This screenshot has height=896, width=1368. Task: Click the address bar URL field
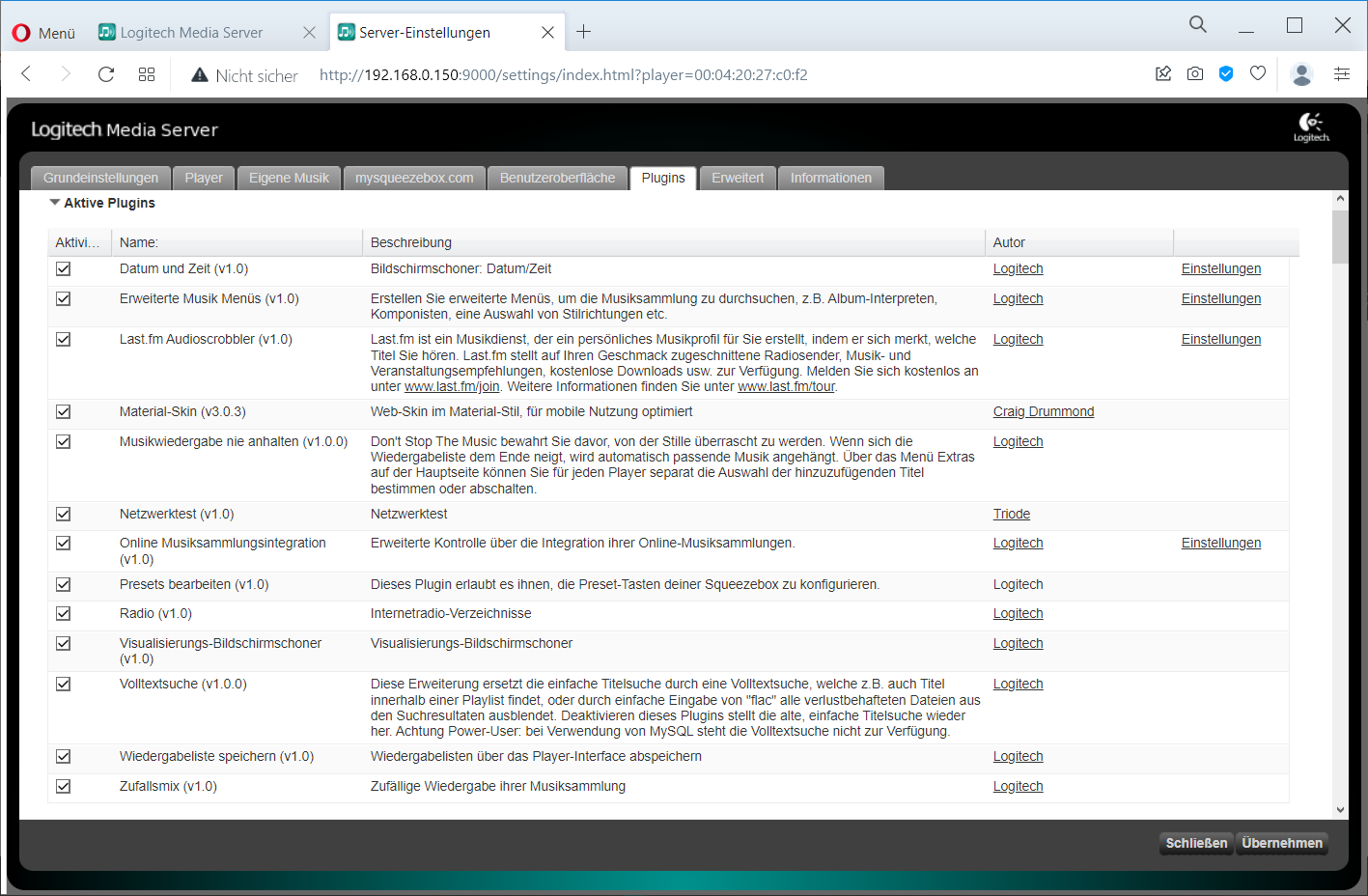563,75
